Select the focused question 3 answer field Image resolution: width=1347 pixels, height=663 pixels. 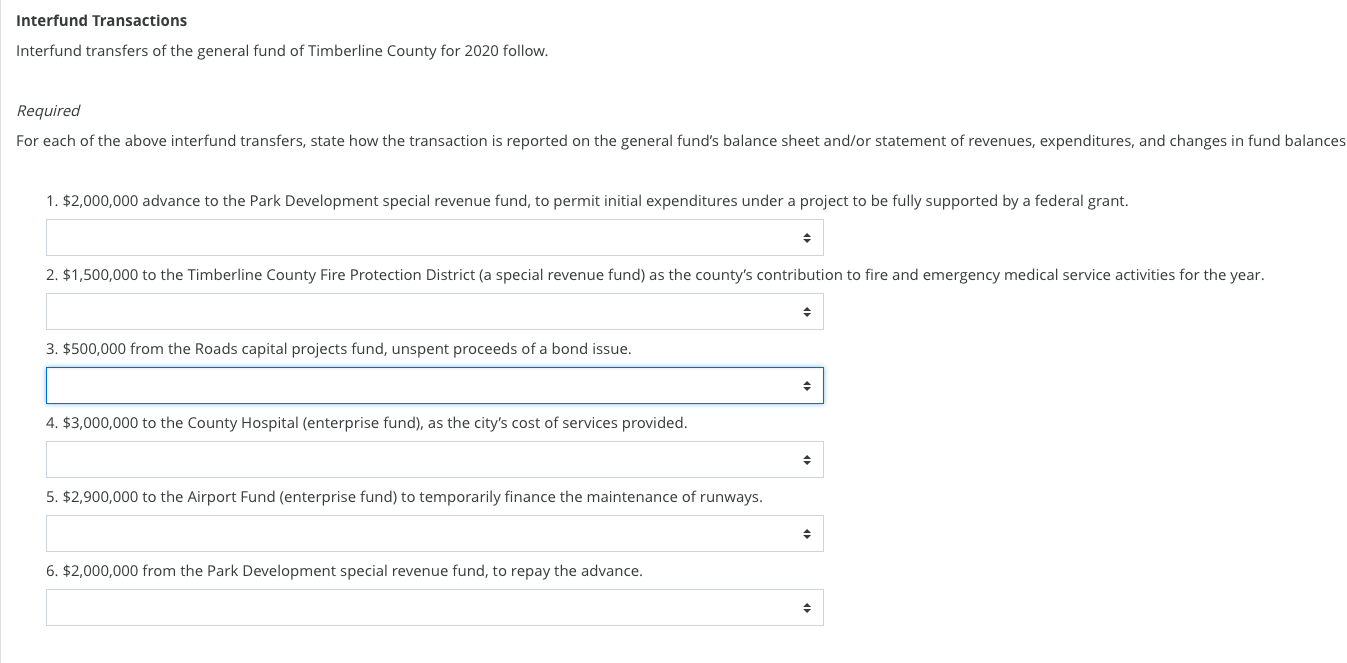pyautogui.click(x=400, y=385)
